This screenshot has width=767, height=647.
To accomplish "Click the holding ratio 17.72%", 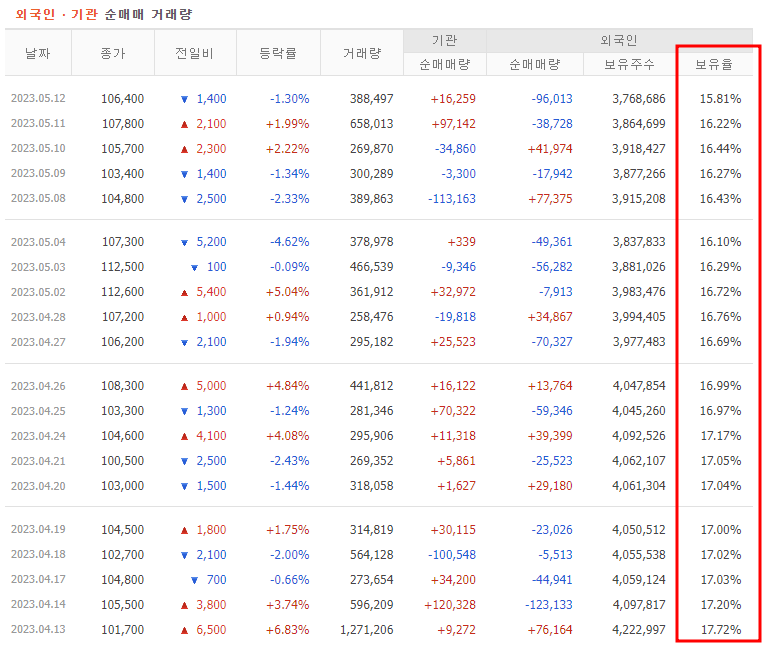I will 721,629.
